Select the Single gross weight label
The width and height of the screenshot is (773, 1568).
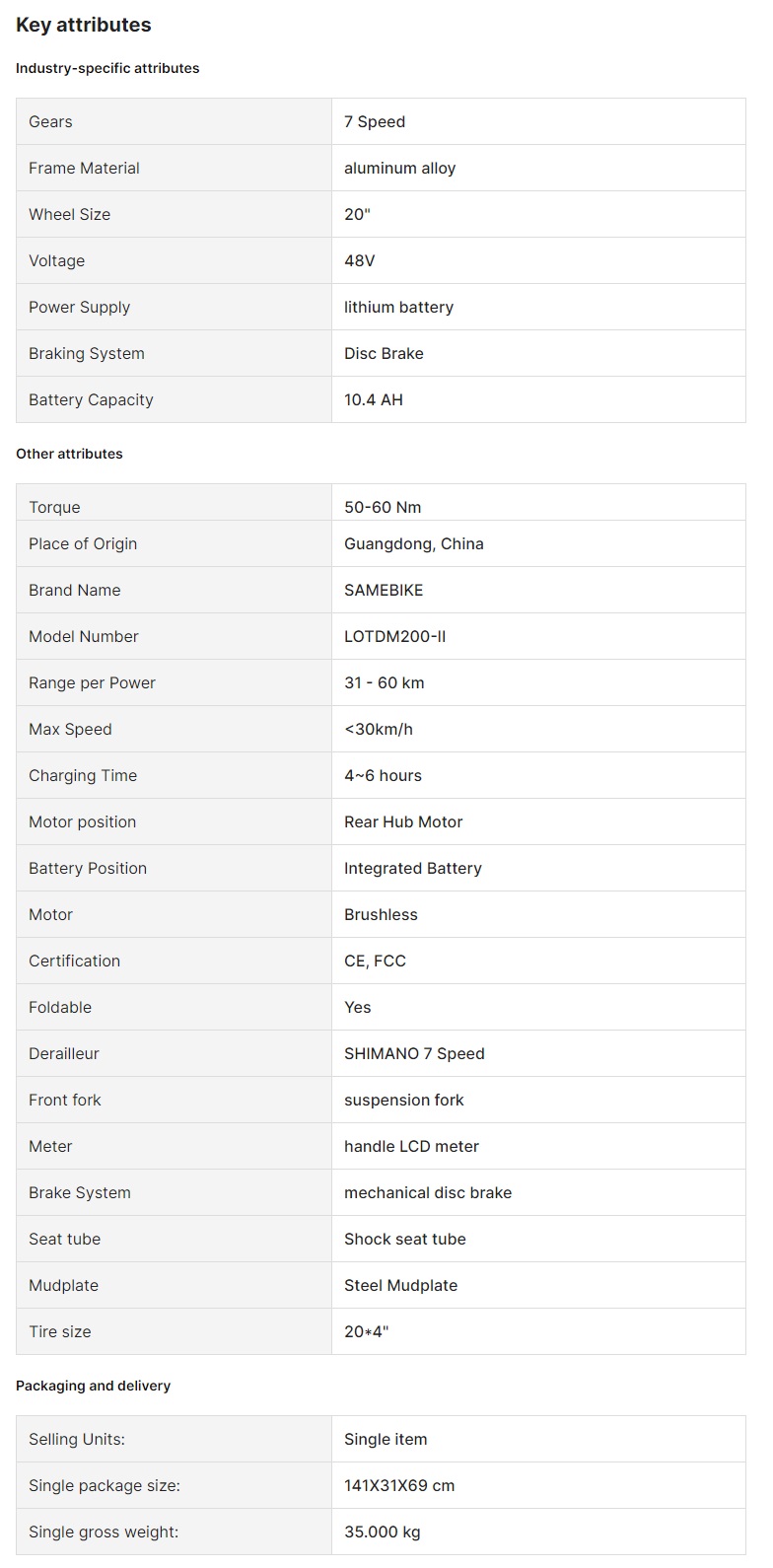point(104,1532)
